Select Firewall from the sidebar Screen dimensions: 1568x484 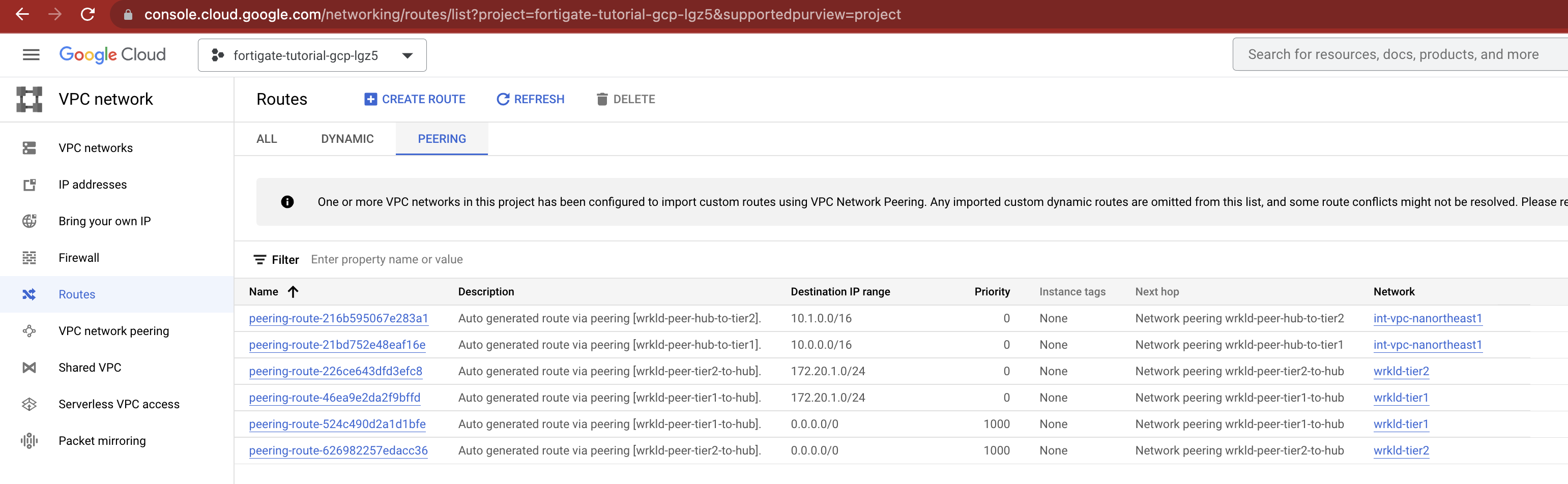pyautogui.click(x=78, y=257)
